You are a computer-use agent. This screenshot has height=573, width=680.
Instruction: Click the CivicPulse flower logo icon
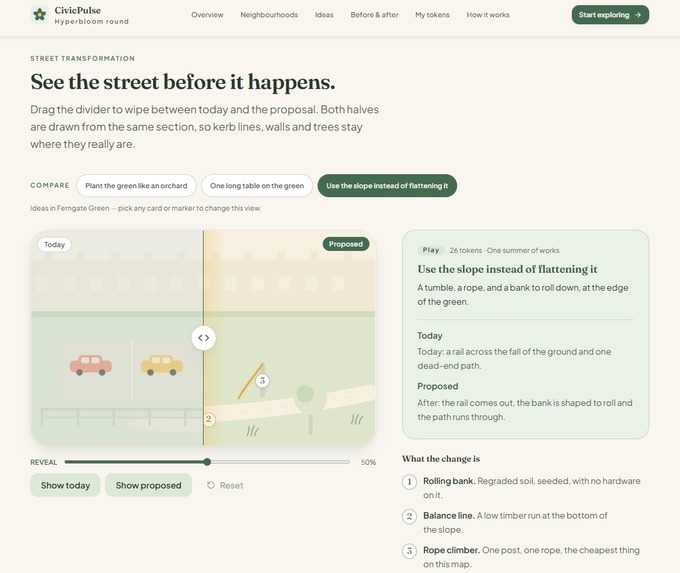tap(39, 15)
